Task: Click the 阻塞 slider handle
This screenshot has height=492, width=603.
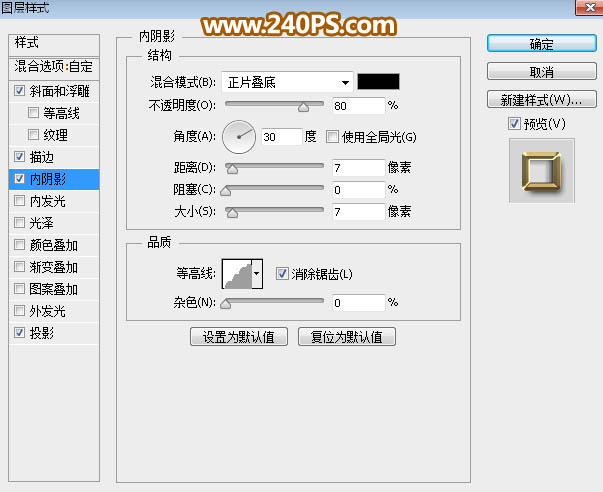Action: point(226,191)
